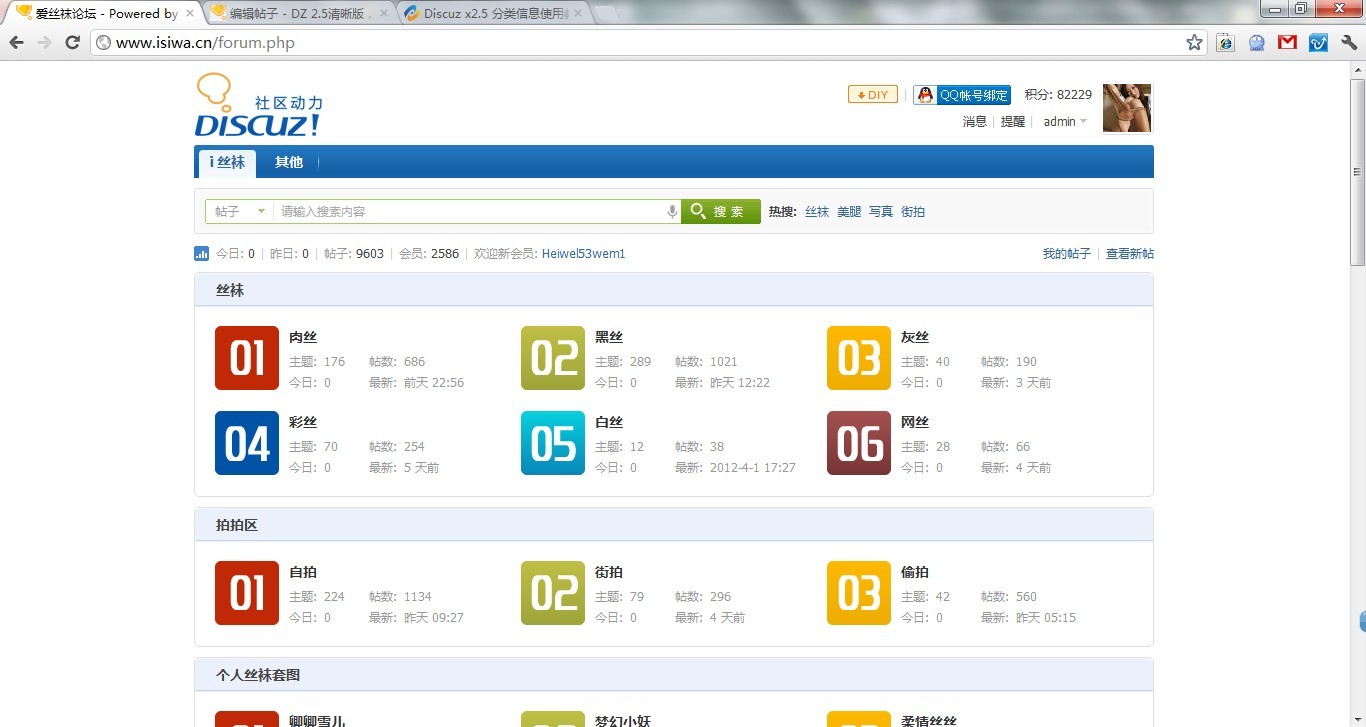Select the 其他 navigation tab
Viewport: 1366px width, 727px height.
point(289,162)
